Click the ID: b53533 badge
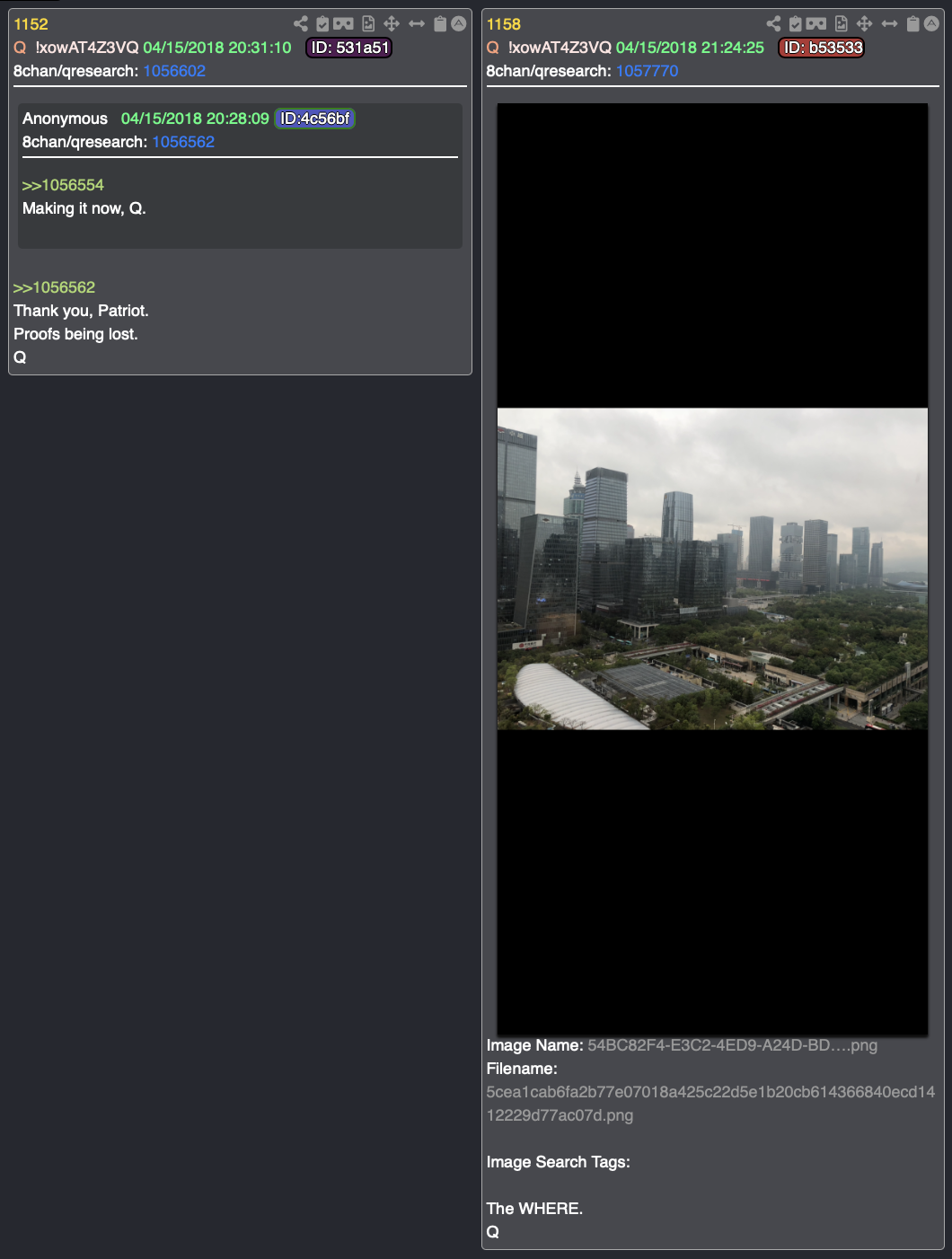 pyautogui.click(x=822, y=48)
